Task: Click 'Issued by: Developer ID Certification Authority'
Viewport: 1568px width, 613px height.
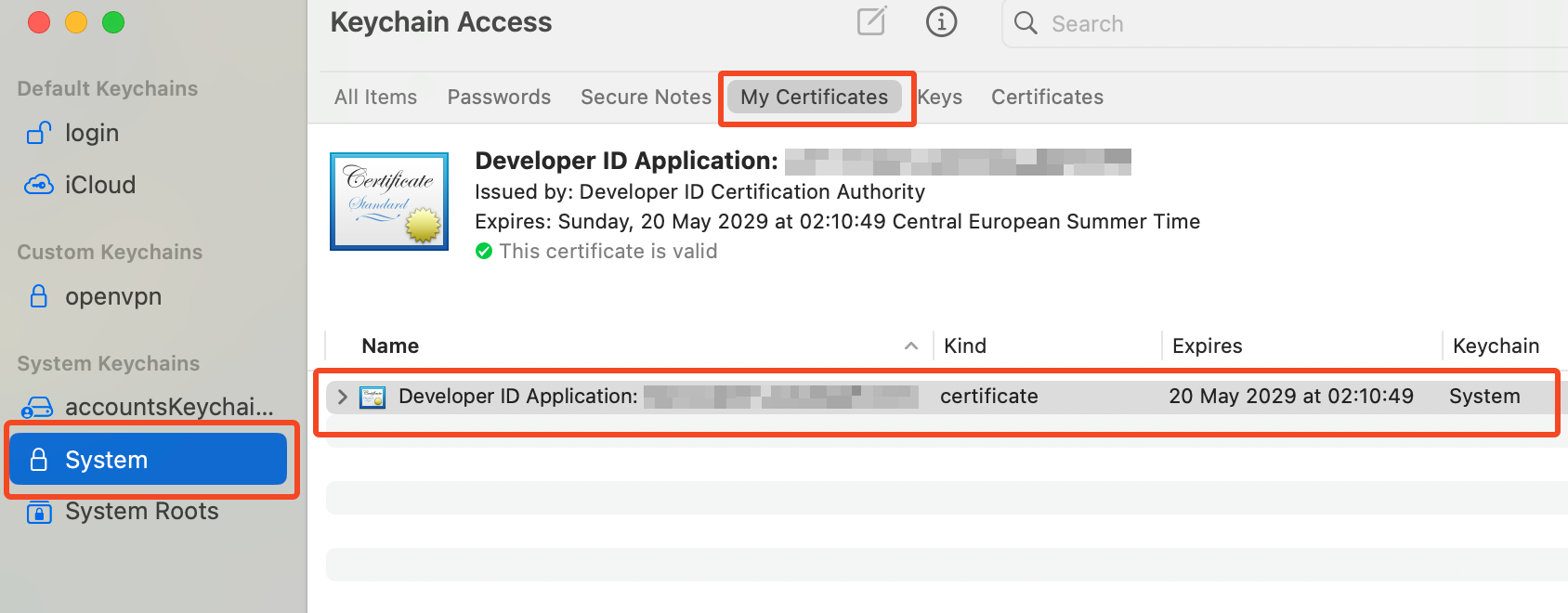Action: tap(700, 191)
